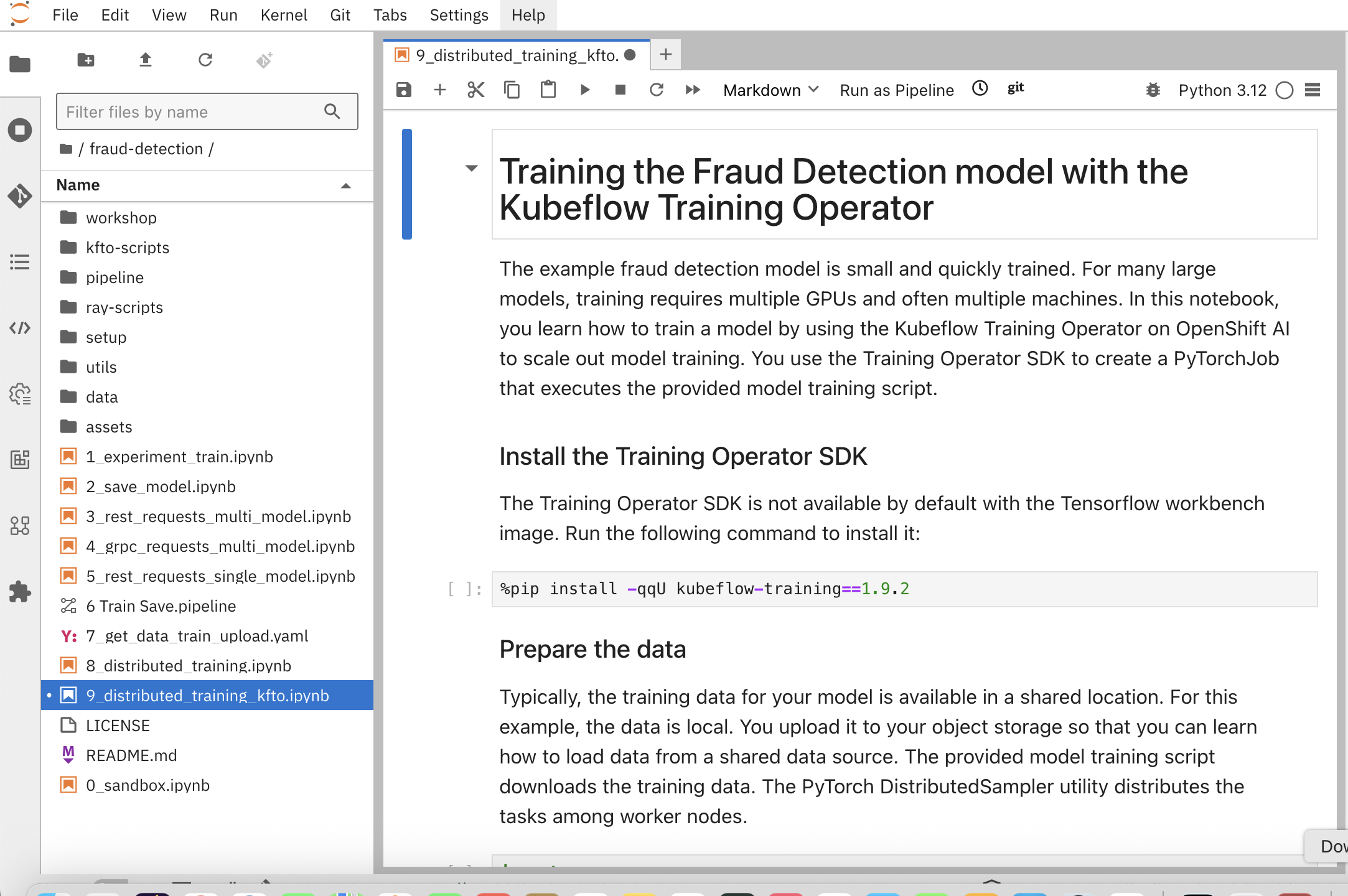The height and width of the screenshot is (896, 1348).
Task: Select 7_get_data_train_upload.yaml file
Action: pyautogui.click(x=207, y=636)
